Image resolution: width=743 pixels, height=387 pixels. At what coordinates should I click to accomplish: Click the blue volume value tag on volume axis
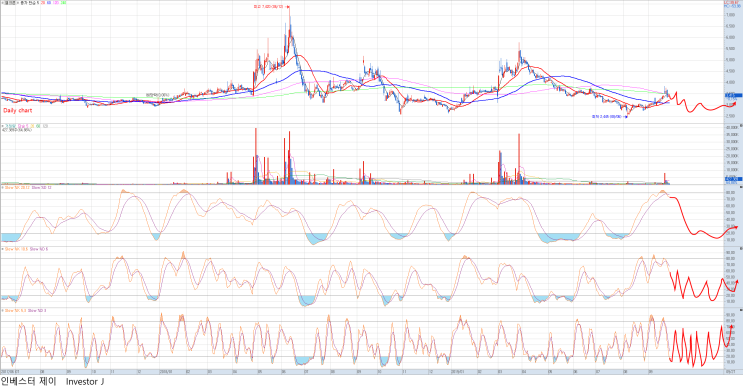[734, 179]
